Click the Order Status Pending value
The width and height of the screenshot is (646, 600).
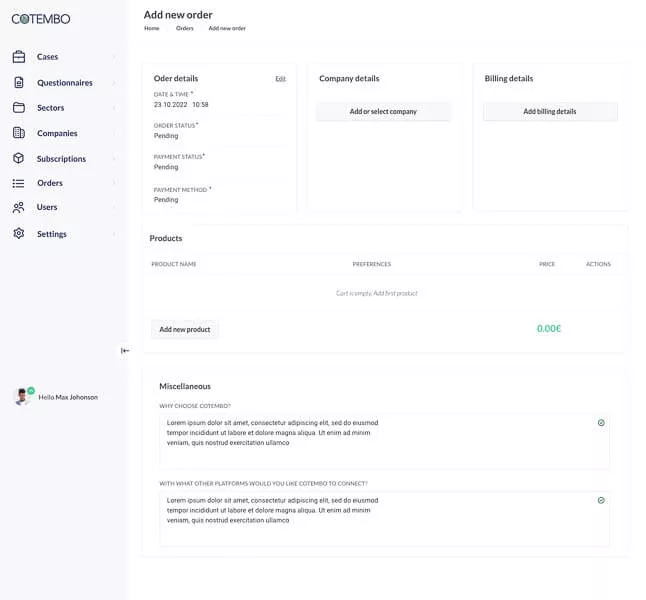166,136
